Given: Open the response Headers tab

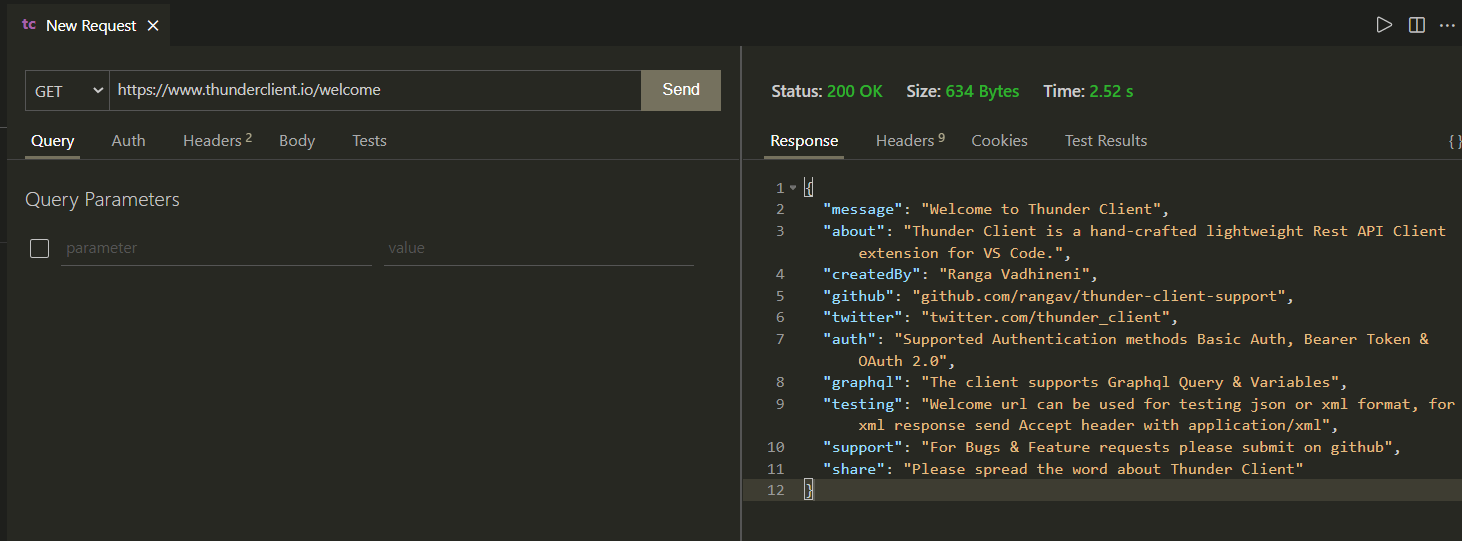Looking at the screenshot, I should 910,141.
